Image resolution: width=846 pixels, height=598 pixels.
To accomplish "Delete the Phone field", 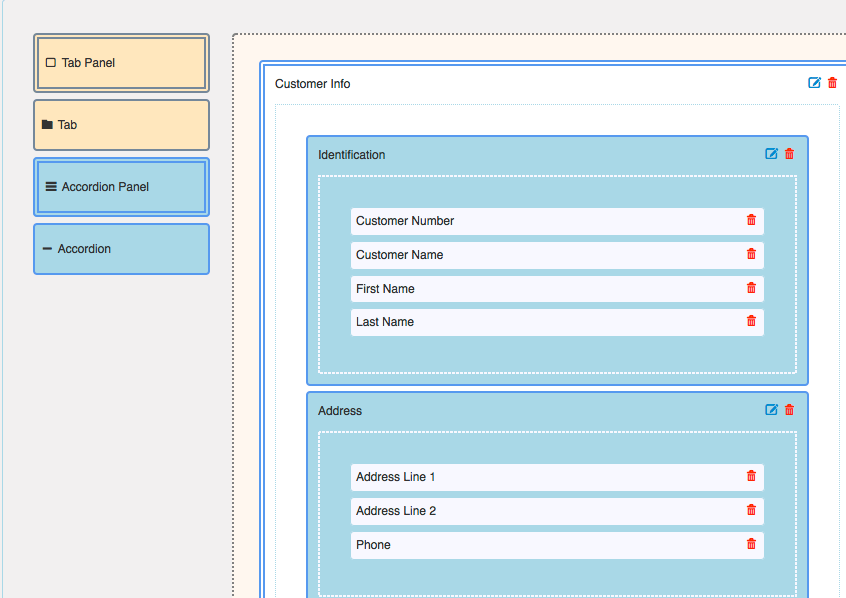I will click(751, 544).
